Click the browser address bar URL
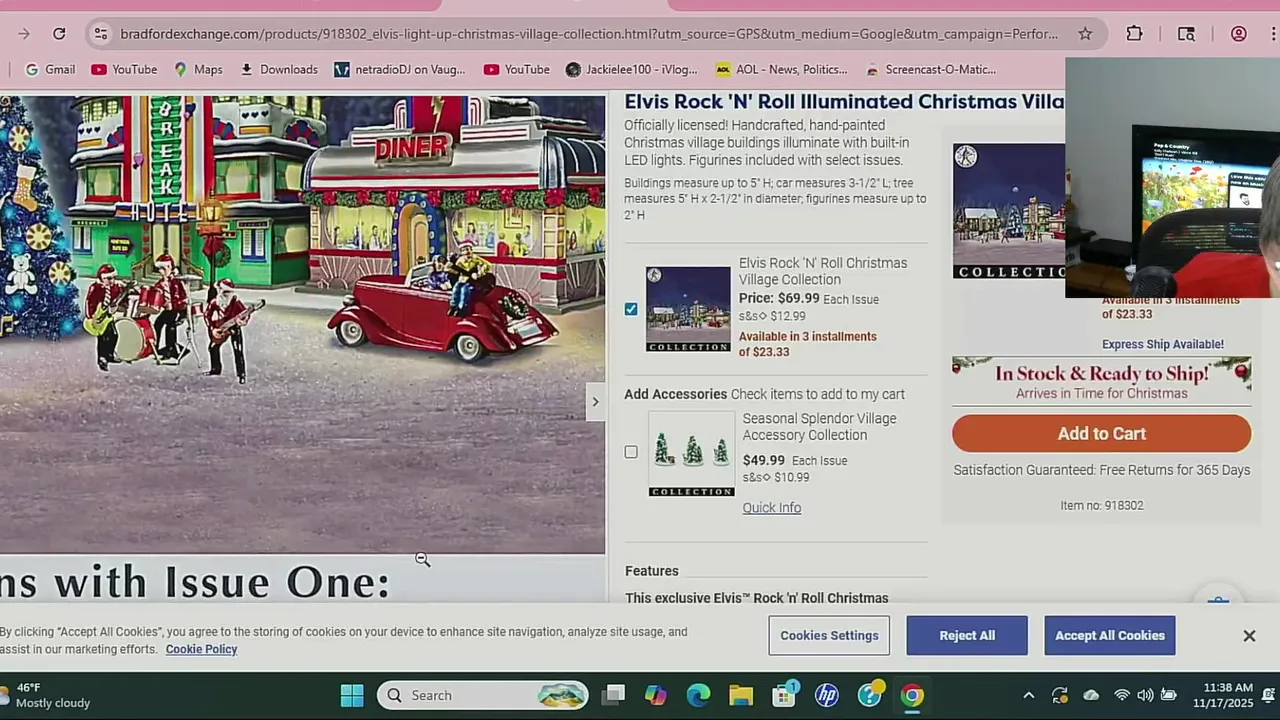This screenshot has height=720, width=1280. click(588, 34)
